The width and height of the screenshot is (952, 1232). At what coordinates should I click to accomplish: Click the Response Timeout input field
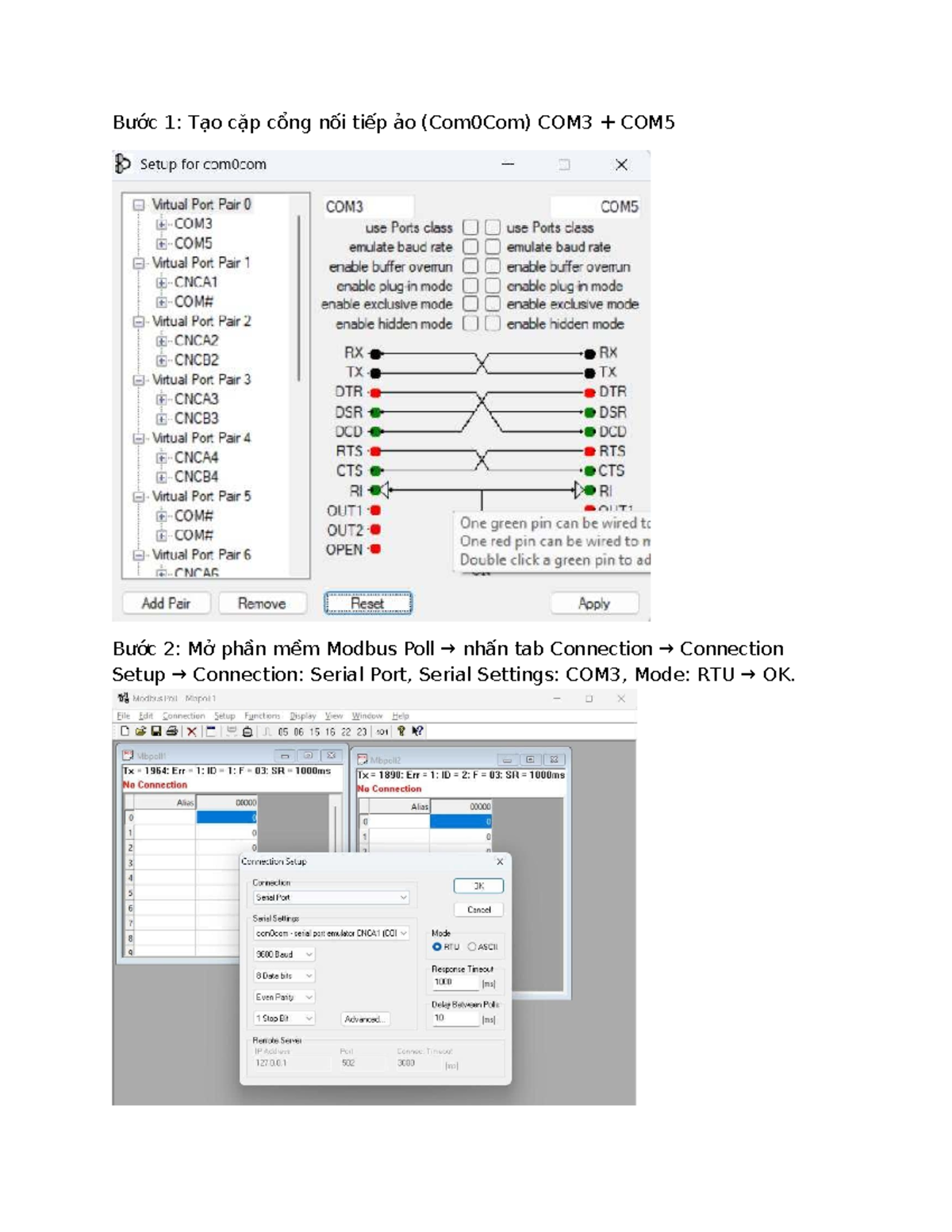point(457,982)
